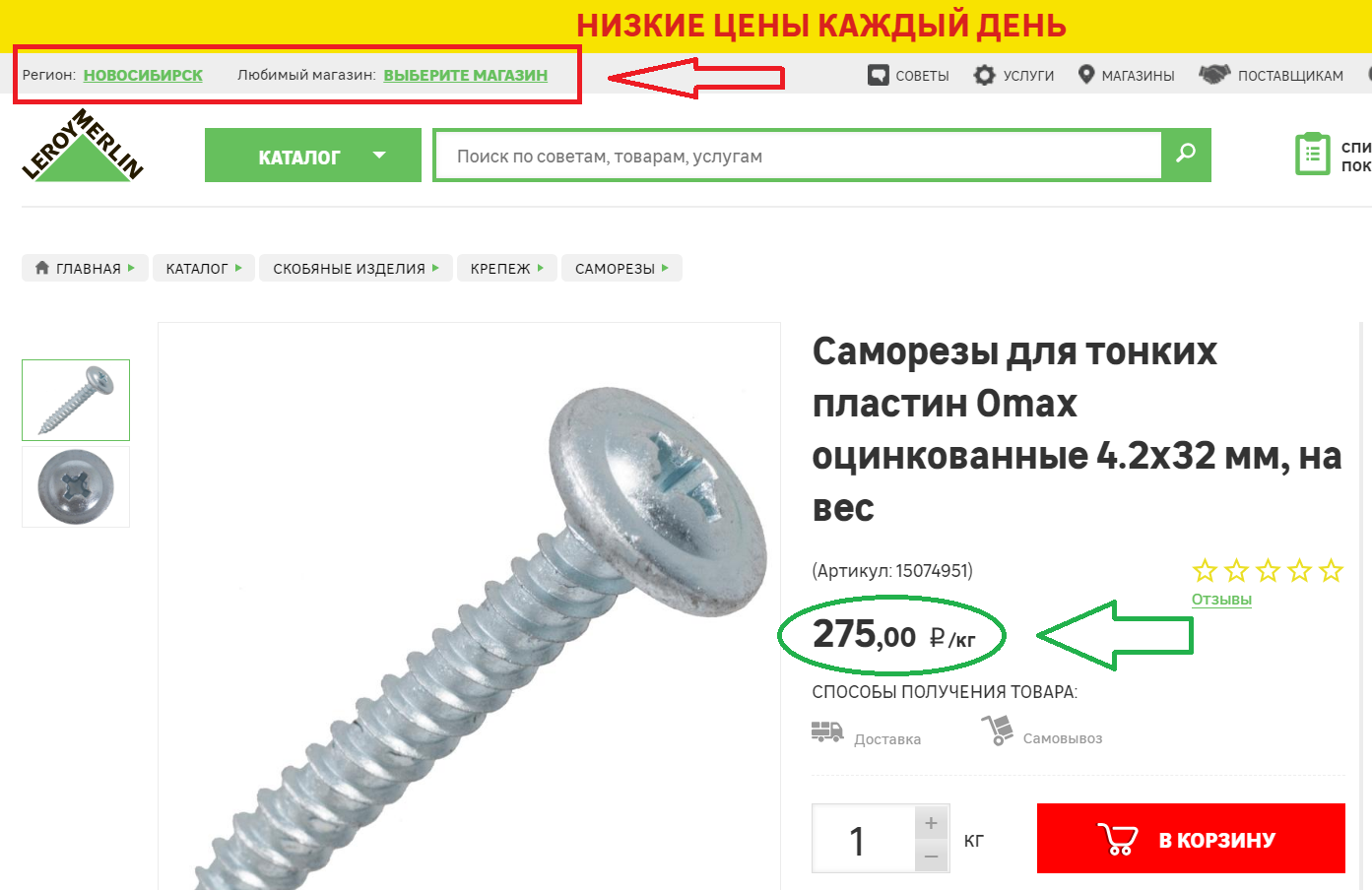The height and width of the screenshot is (890, 1372).
Task: Expand the Крепеж breadcrumb arrow
Action: tap(541, 268)
